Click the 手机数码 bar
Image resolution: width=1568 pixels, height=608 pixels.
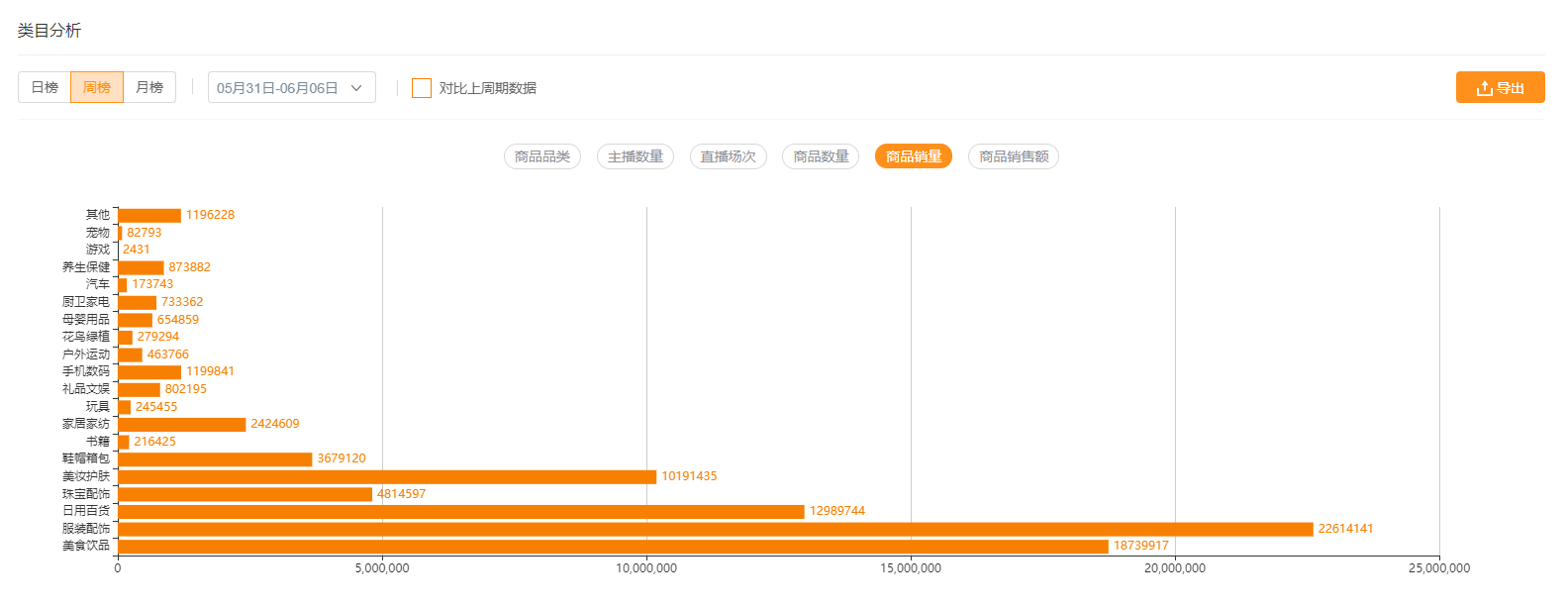tap(149, 372)
